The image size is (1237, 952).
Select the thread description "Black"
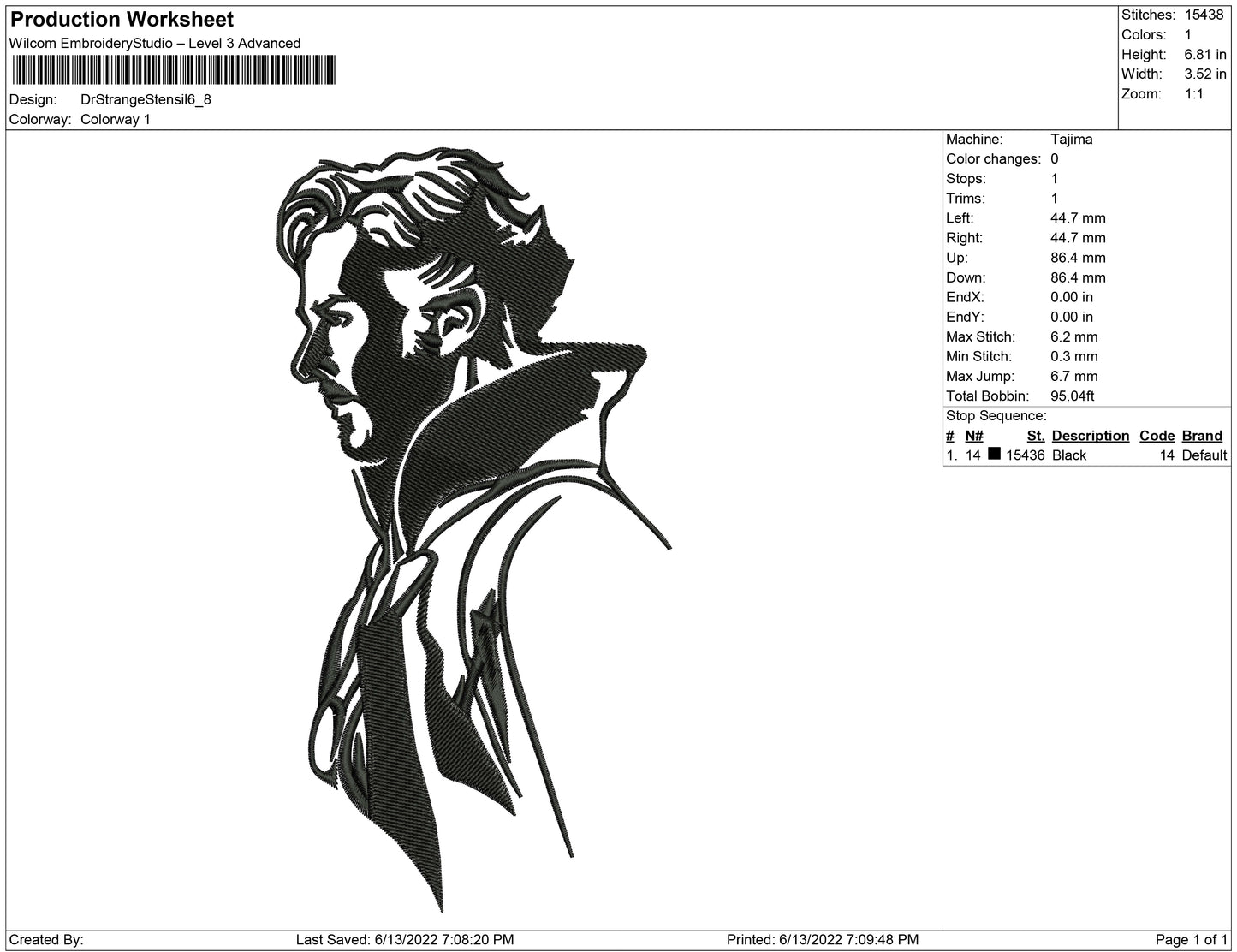pos(1069,455)
